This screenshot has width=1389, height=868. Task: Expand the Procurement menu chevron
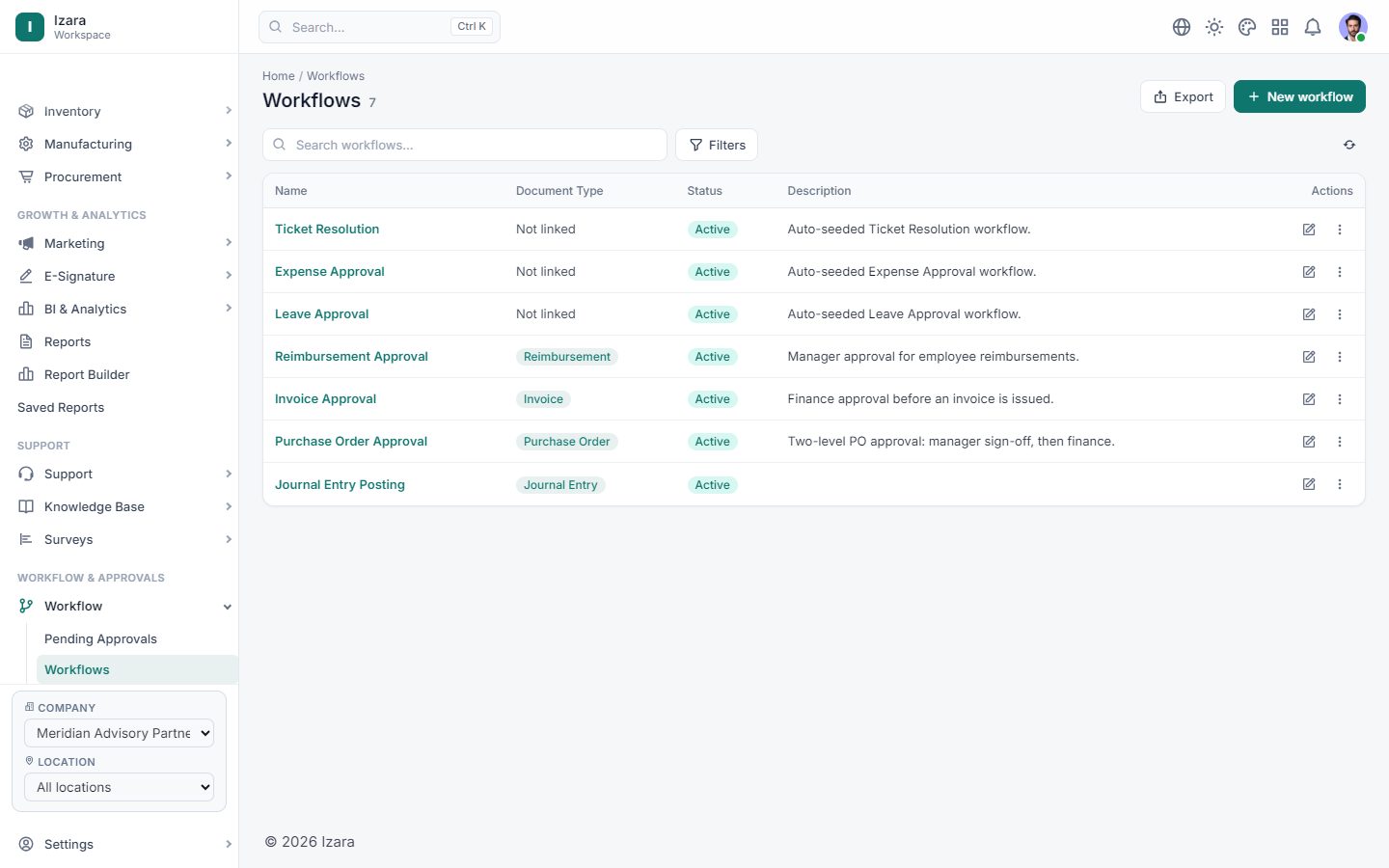pos(229,176)
